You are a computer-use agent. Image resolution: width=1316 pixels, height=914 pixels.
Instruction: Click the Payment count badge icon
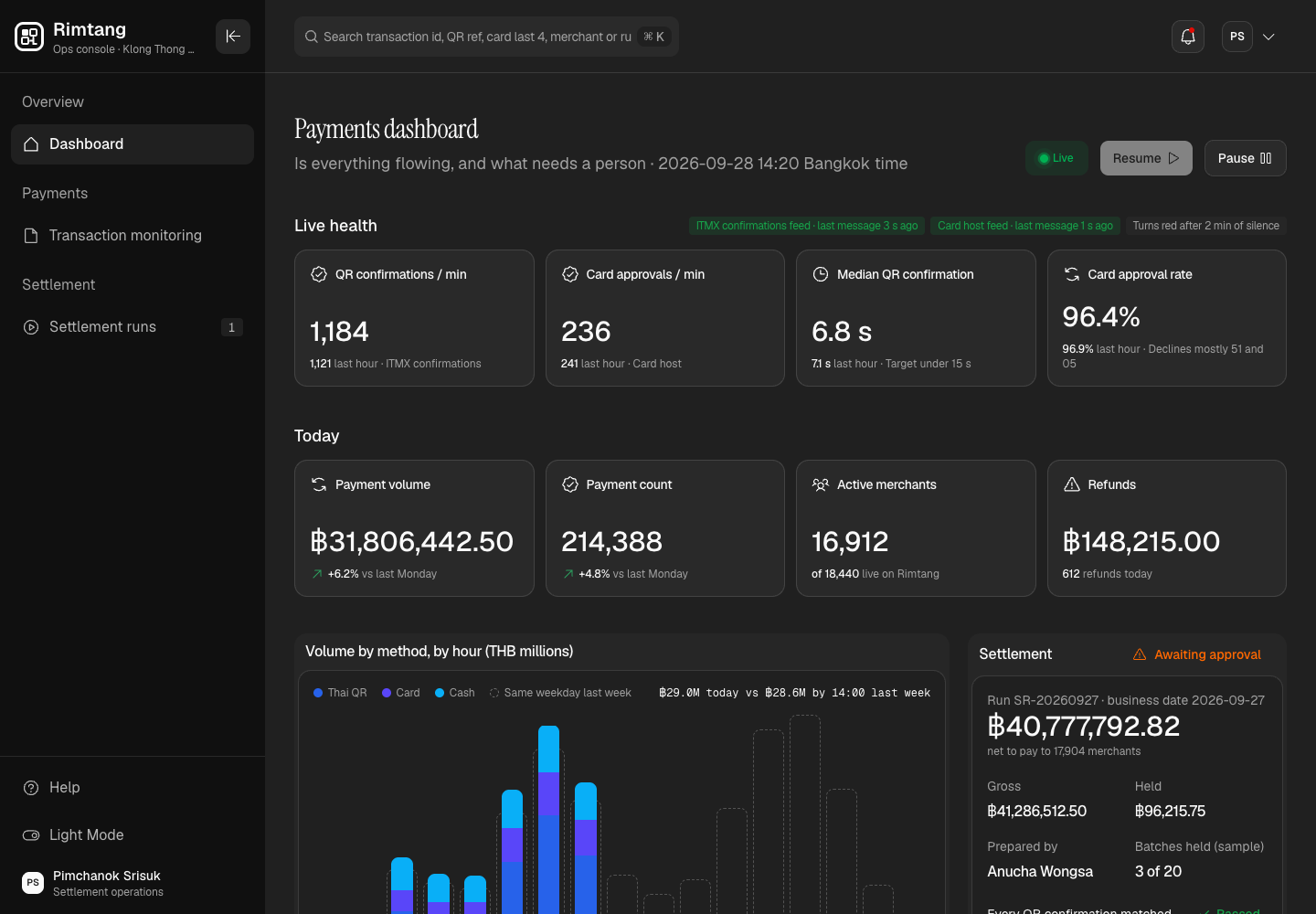[x=570, y=484]
